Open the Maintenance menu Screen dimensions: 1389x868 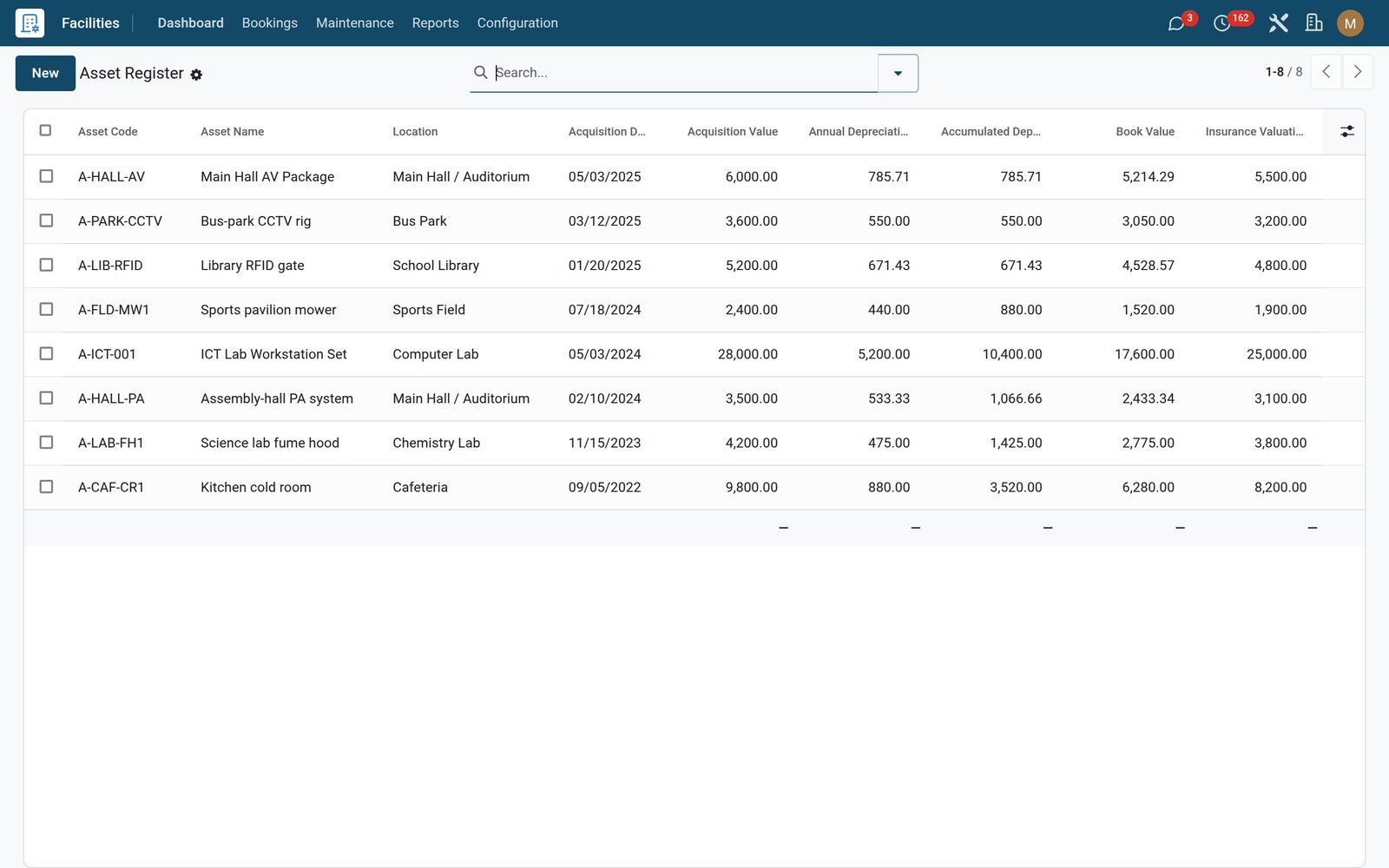(354, 23)
